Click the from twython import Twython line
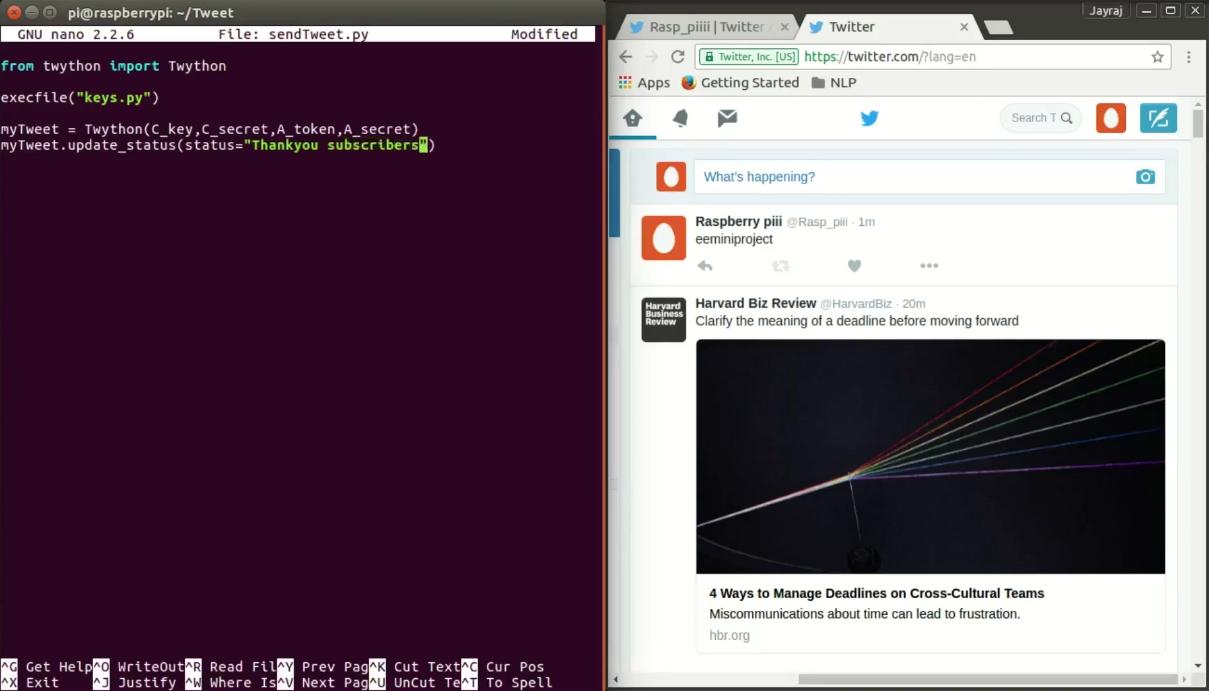1209x691 pixels. point(113,66)
